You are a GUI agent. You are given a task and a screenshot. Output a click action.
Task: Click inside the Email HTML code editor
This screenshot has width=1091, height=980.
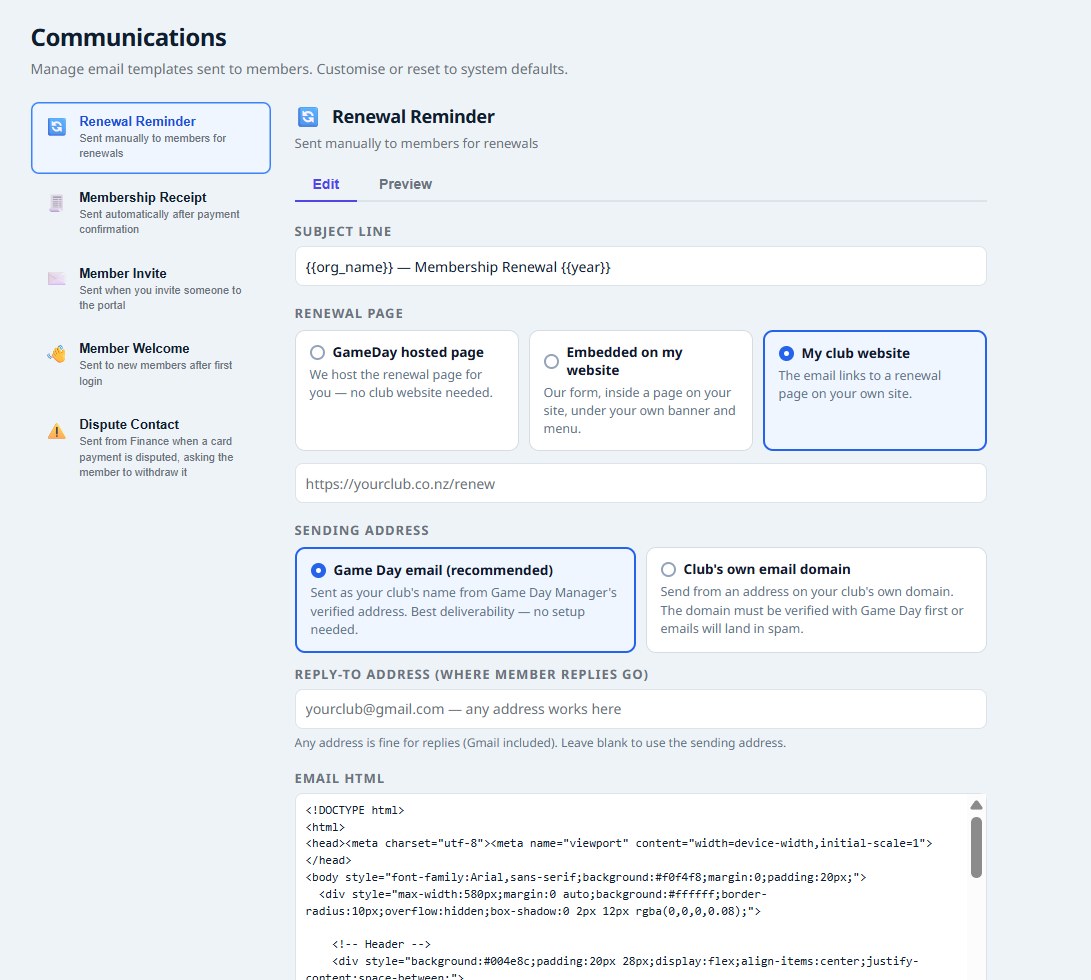click(x=630, y=887)
